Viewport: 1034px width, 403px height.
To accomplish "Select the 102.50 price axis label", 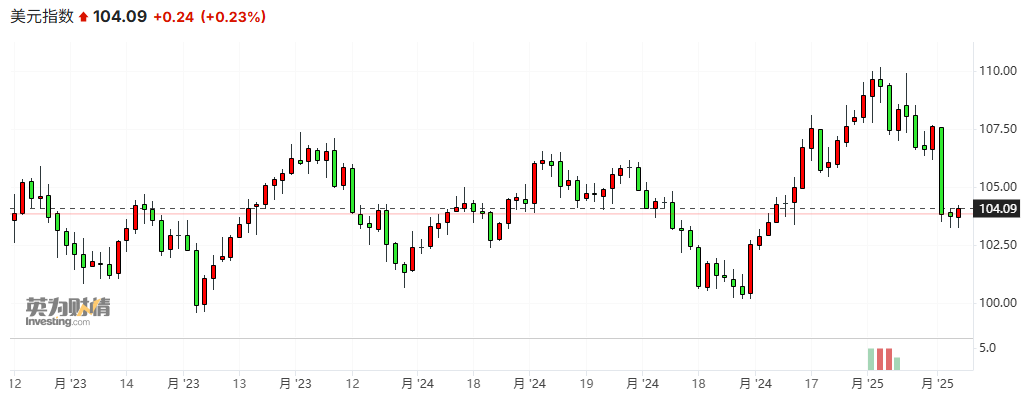I will tap(999, 245).
